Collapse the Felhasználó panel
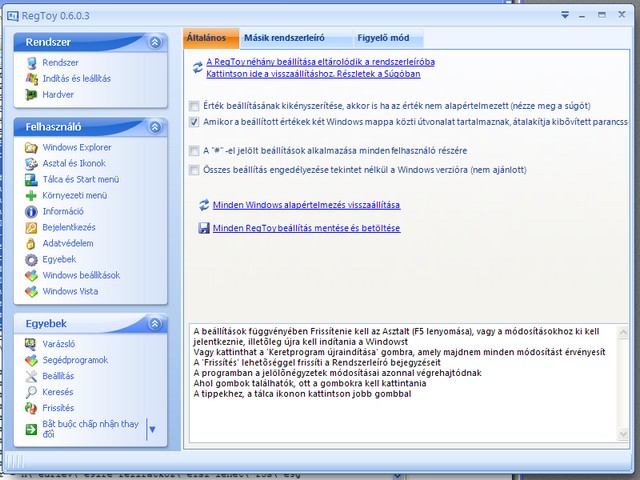The height and width of the screenshot is (480, 640). (x=155, y=127)
